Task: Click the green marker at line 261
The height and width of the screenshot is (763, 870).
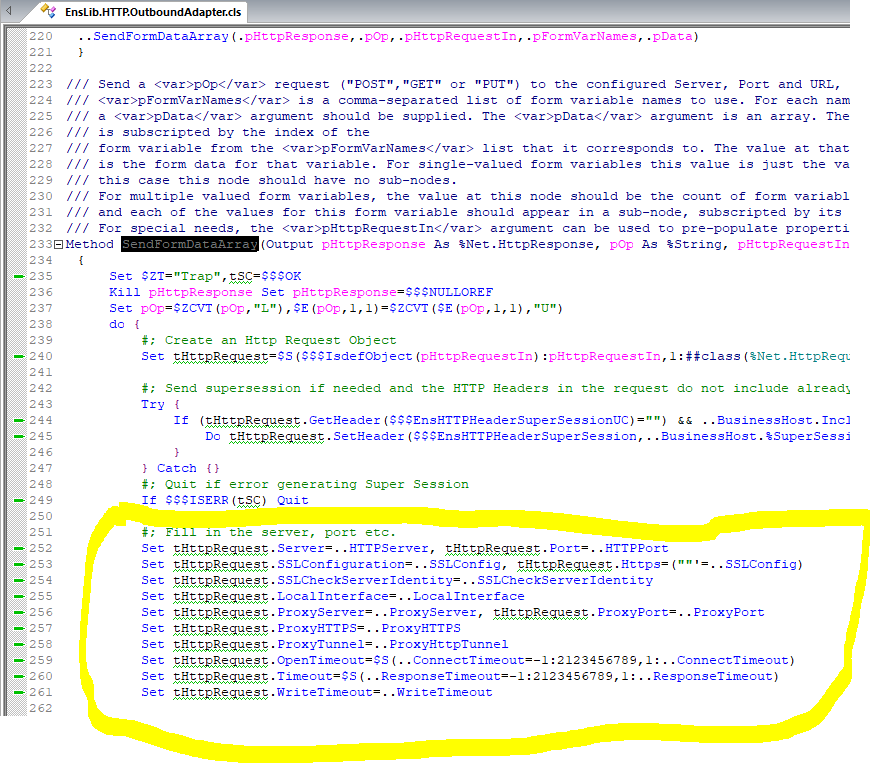Action: pos(19,693)
